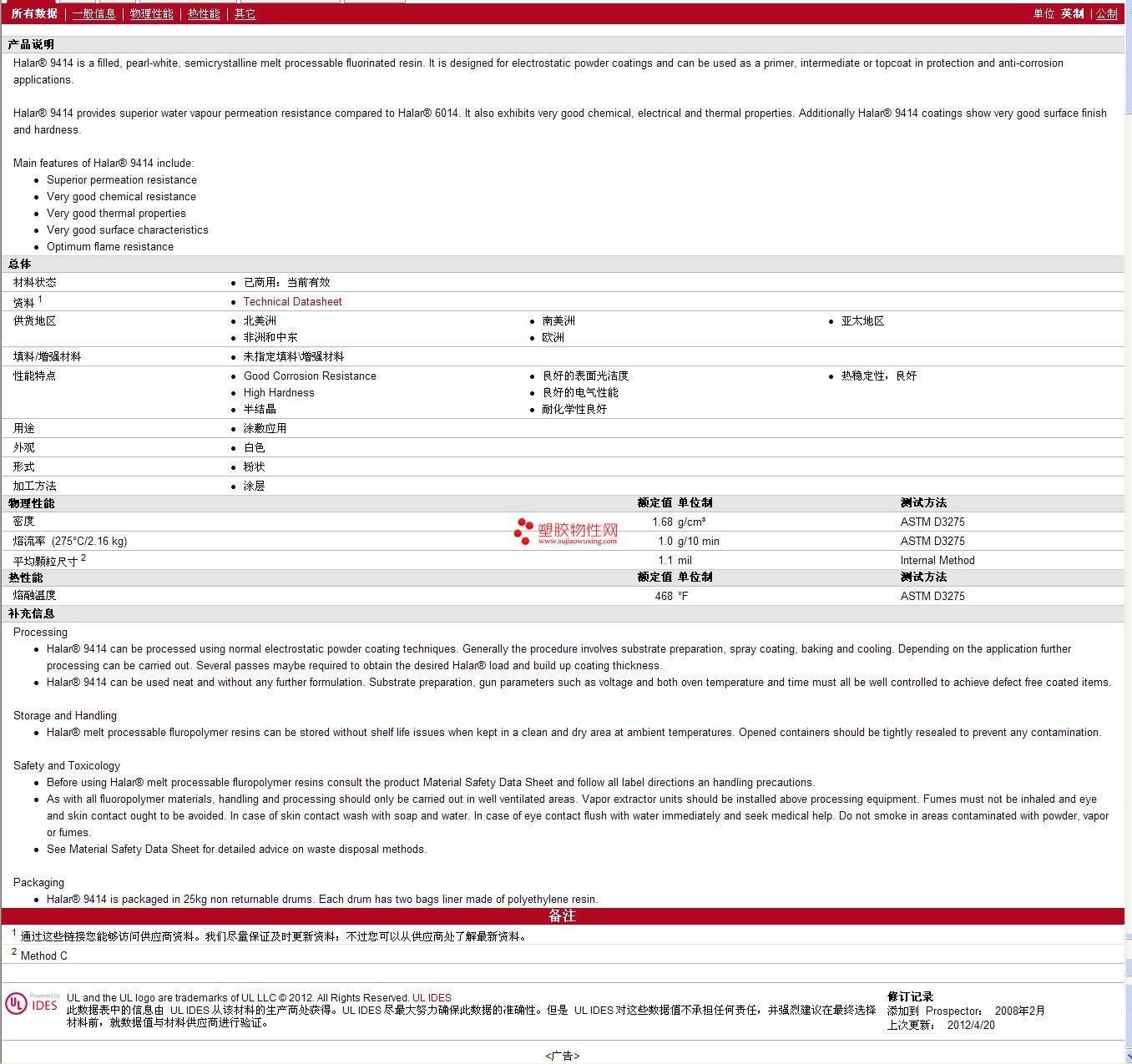Select the 材料状态 row label

click(35, 283)
